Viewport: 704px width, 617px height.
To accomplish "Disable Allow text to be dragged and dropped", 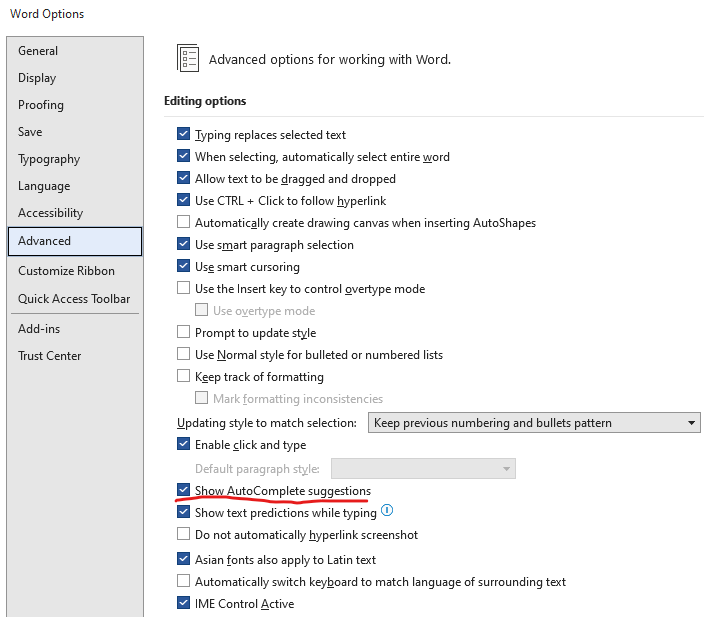I will [x=183, y=178].
